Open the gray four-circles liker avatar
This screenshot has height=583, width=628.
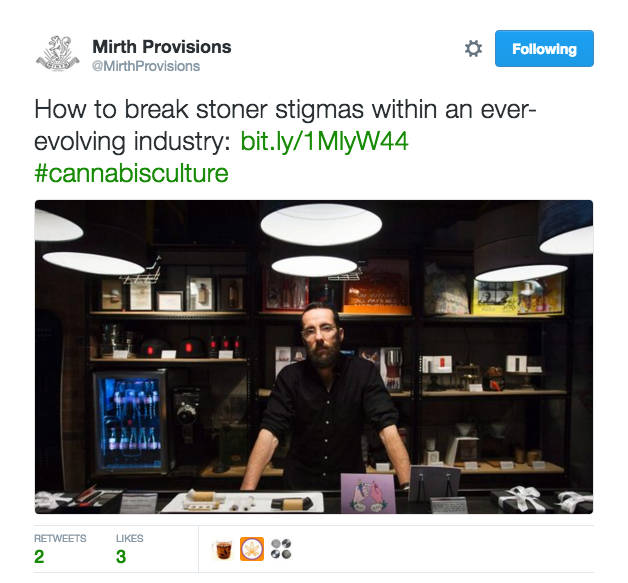(281, 549)
